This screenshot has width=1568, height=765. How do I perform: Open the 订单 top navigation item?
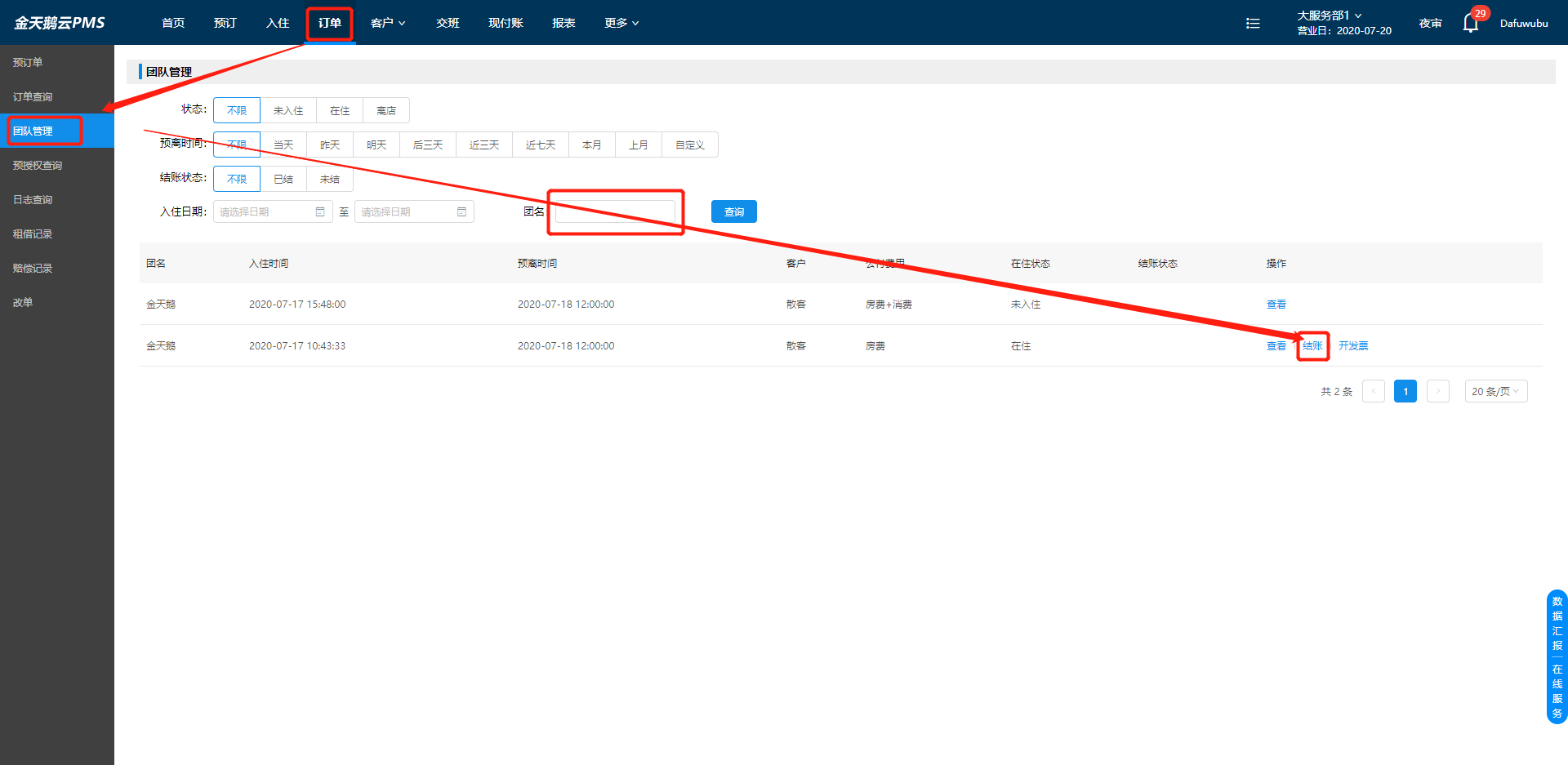[x=330, y=23]
